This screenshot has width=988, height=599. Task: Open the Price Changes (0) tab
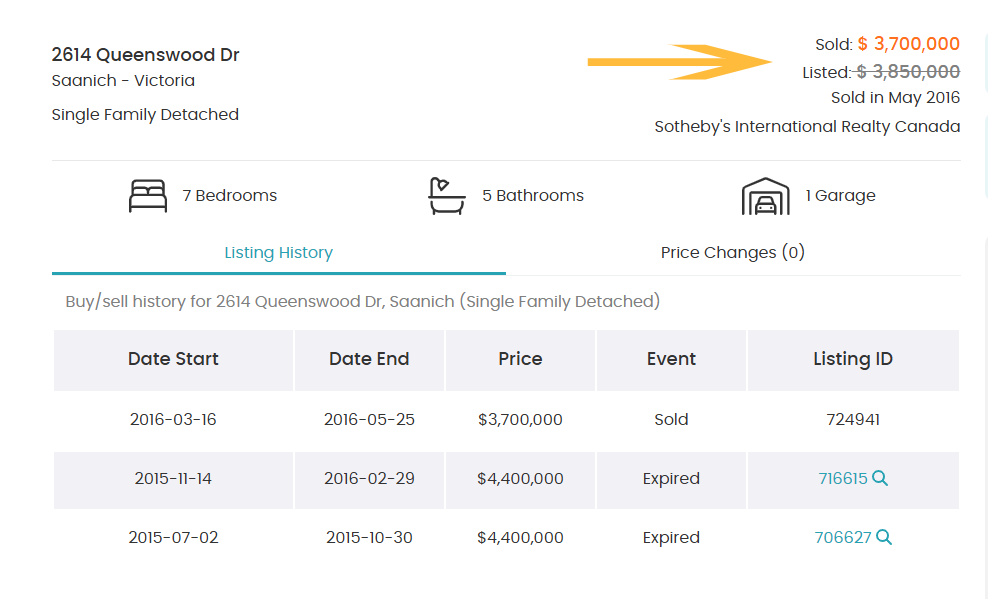(x=732, y=252)
